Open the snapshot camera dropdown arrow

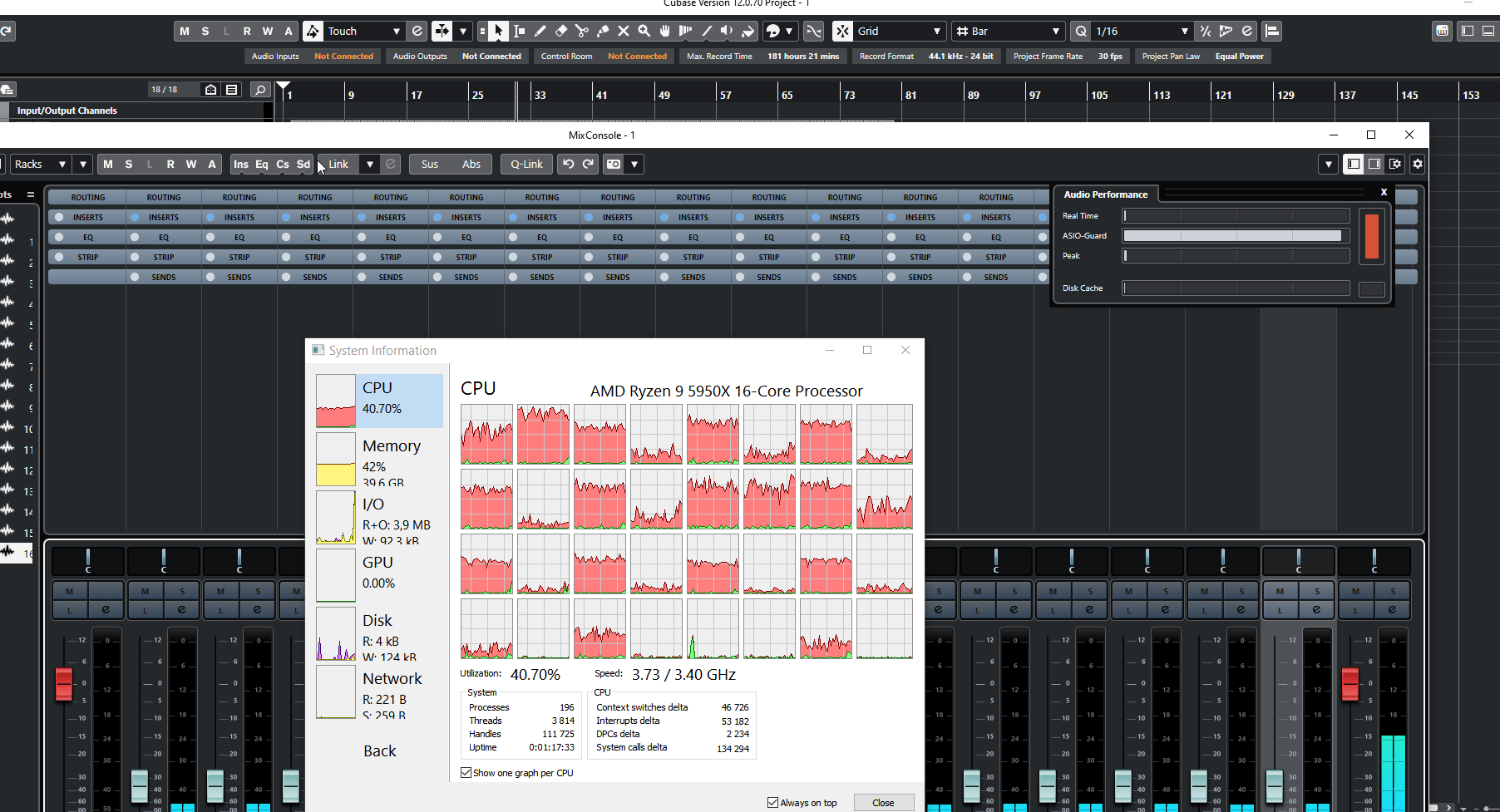(634, 165)
